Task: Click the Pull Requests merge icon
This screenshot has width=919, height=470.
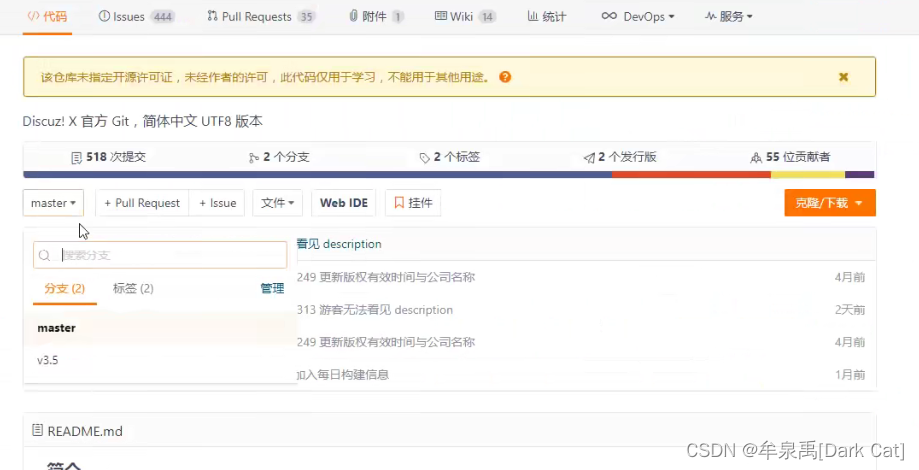Action: pyautogui.click(x=213, y=16)
